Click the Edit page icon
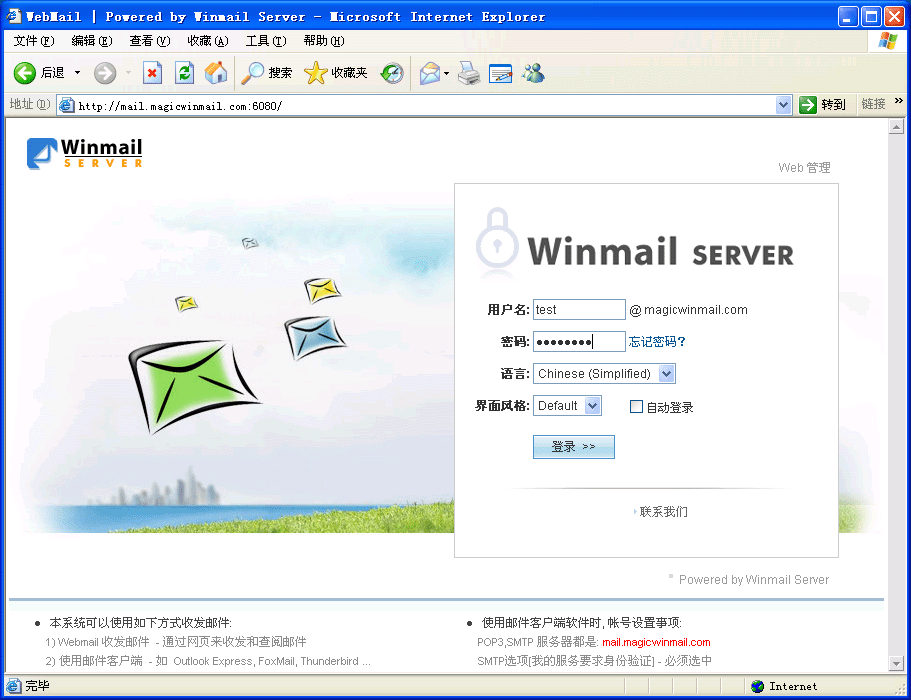Viewport: 911px width, 700px height. tap(500, 73)
